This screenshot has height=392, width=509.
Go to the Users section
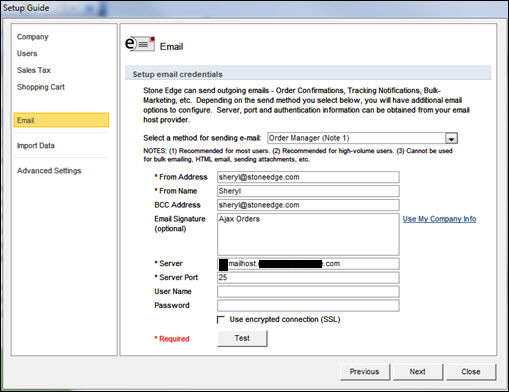tap(27, 53)
